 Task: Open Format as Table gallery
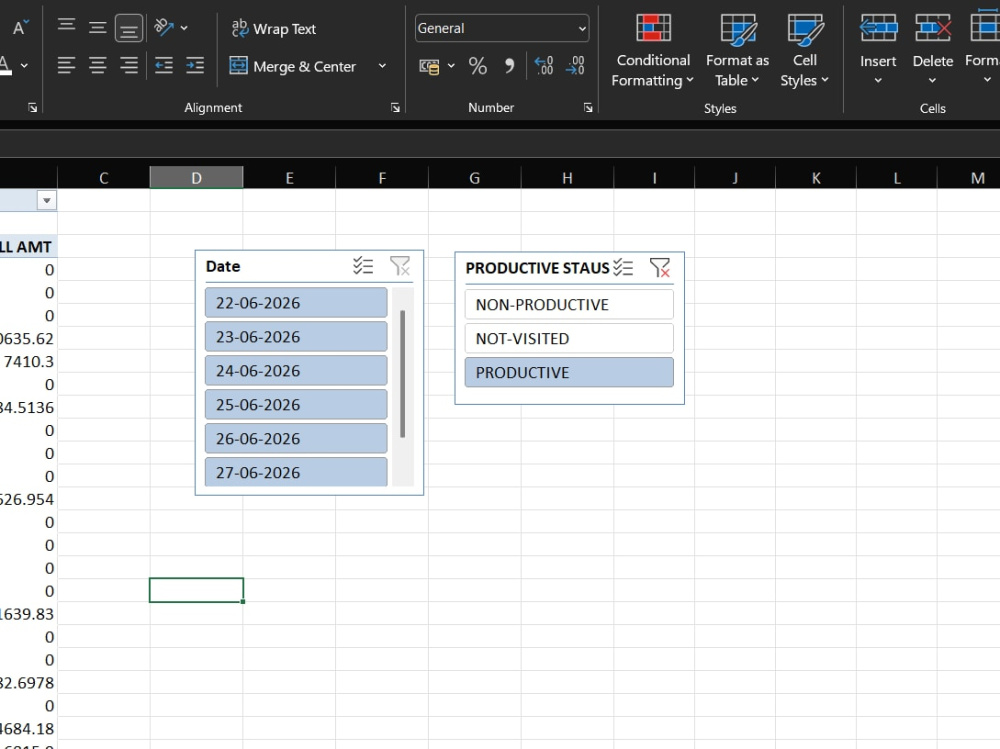(x=737, y=51)
